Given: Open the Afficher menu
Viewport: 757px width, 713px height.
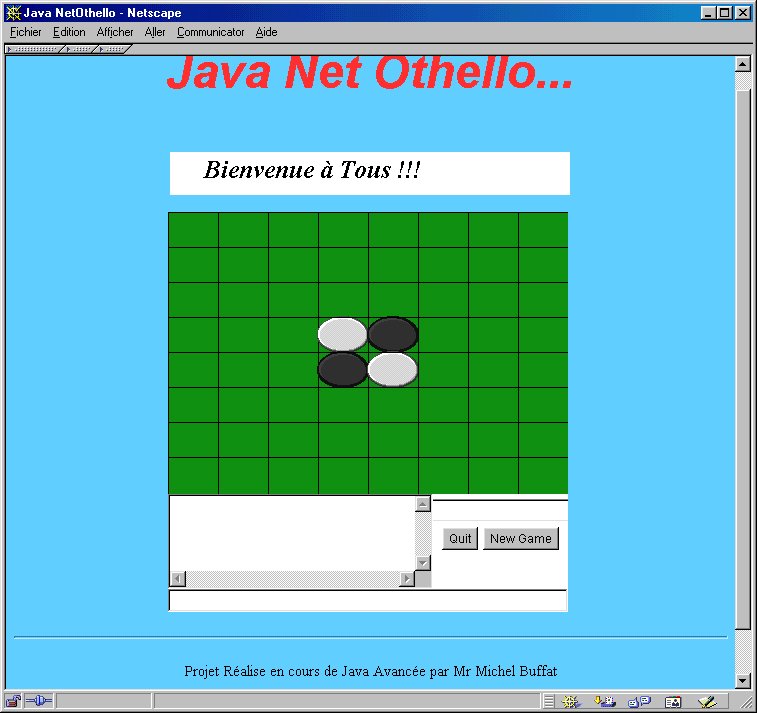Looking at the screenshot, I should coord(115,32).
